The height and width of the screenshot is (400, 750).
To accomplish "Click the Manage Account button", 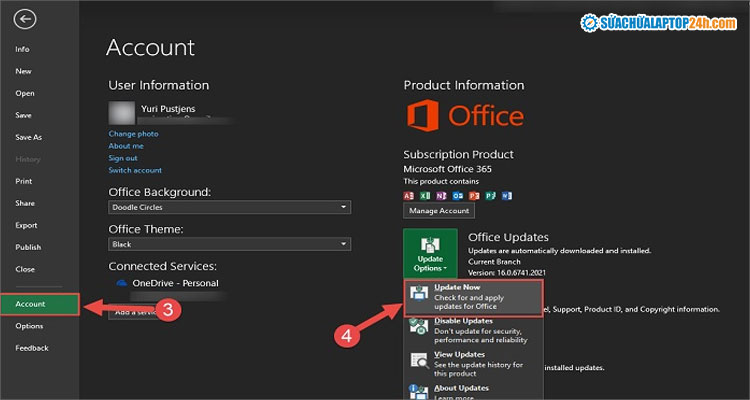I will (x=438, y=211).
